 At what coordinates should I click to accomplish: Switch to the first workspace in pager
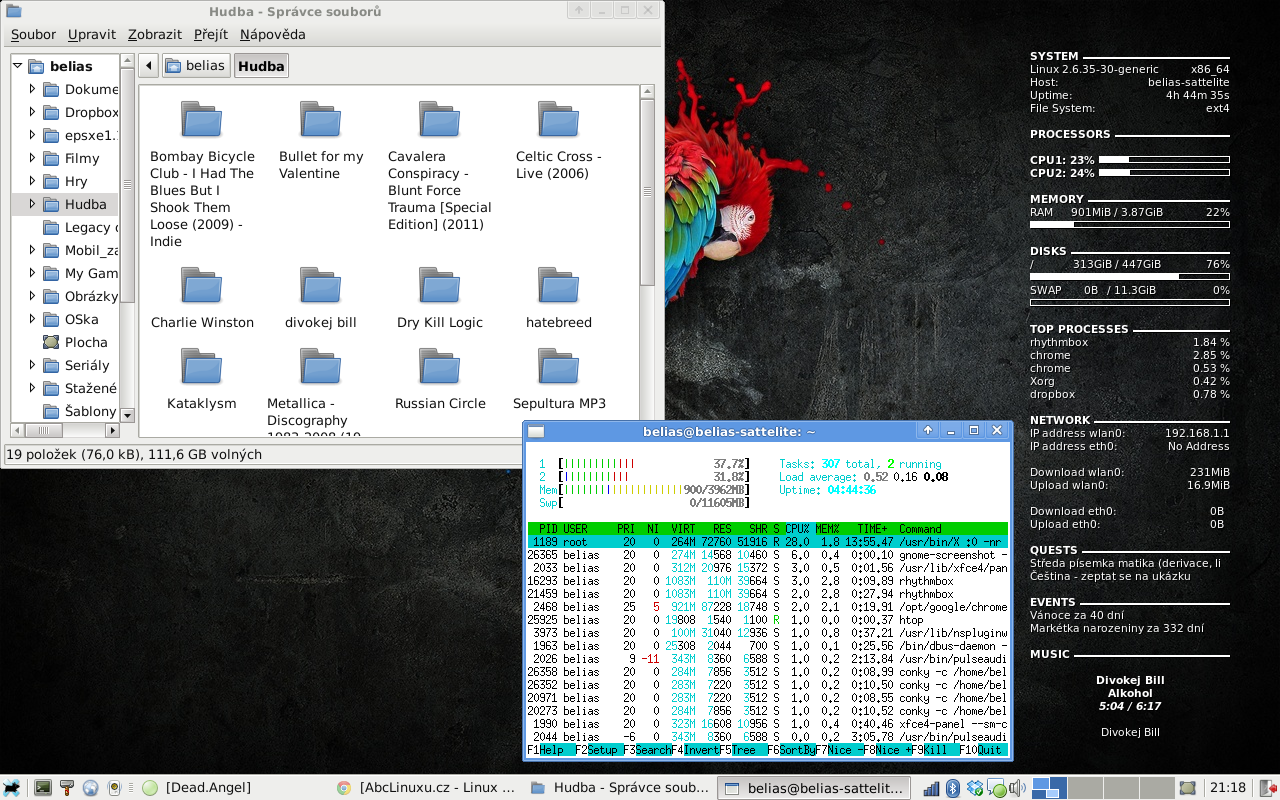[1050, 788]
